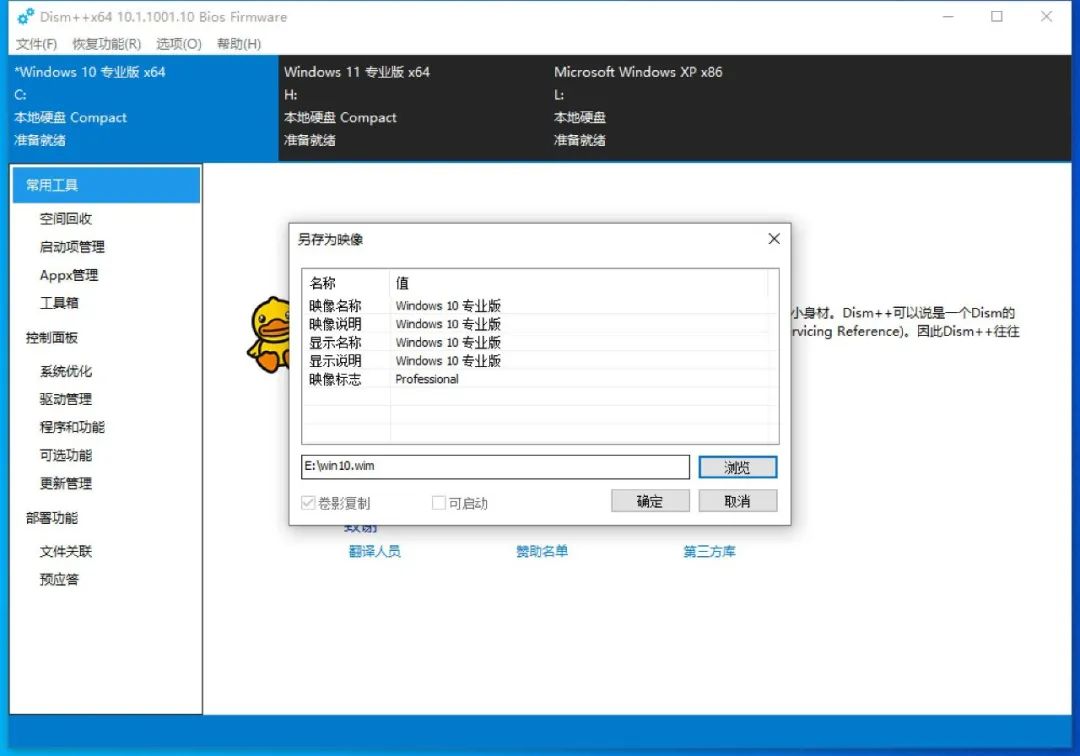Open the 文件(F) menu

pos(37,44)
